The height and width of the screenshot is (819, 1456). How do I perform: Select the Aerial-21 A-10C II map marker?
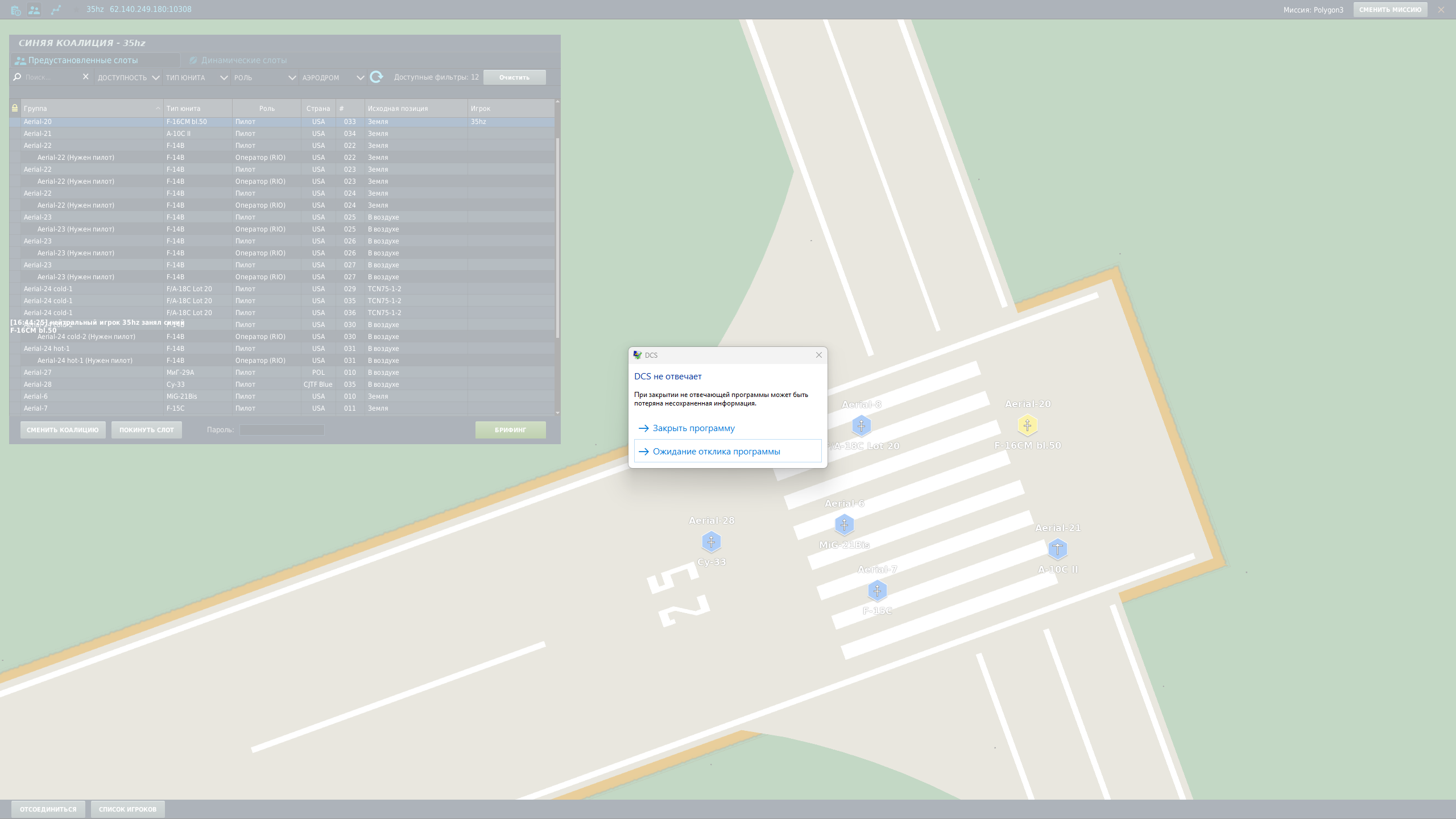[1057, 549]
